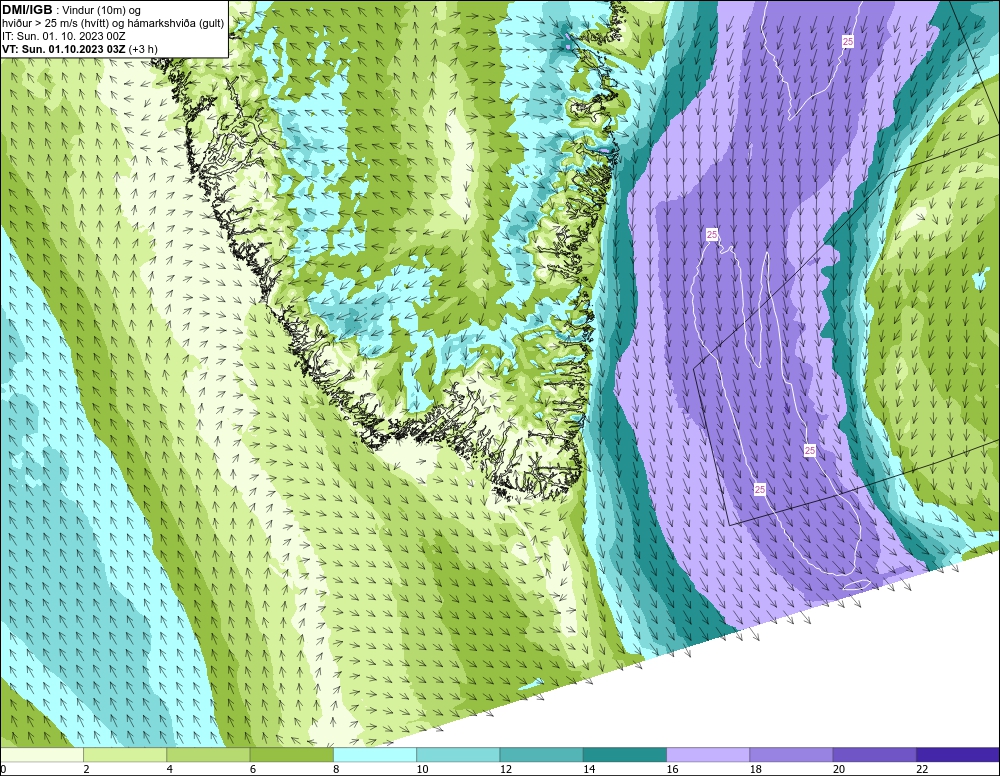Click the lowest '25' gust contour label on the map

(x=760, y=490)
